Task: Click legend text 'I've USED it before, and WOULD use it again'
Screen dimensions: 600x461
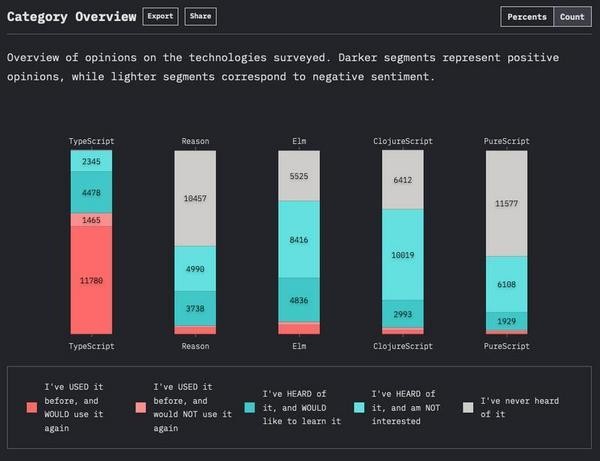Action: coord(74,407)
